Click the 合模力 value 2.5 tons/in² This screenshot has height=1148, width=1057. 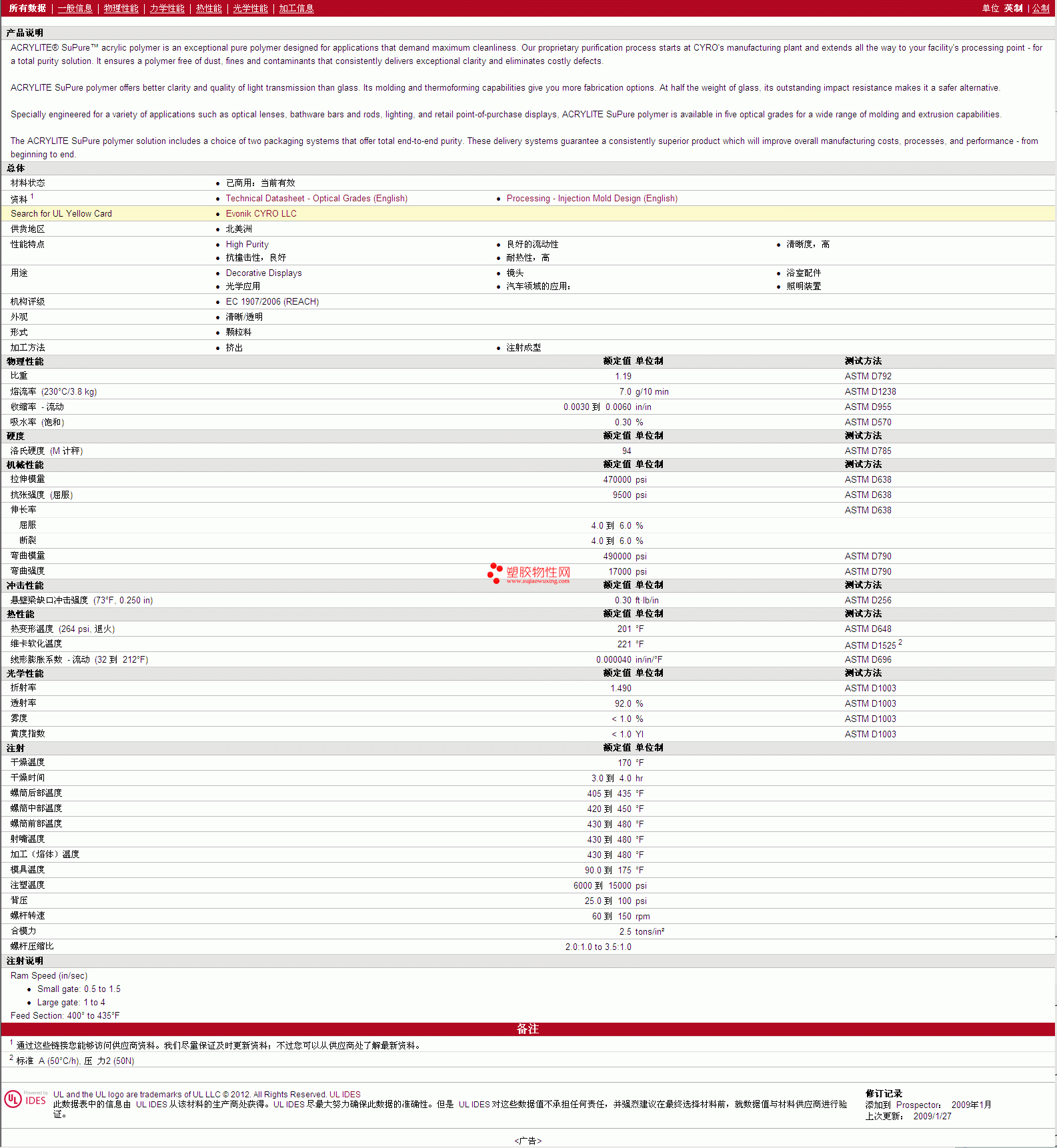(x=642, y=931)
